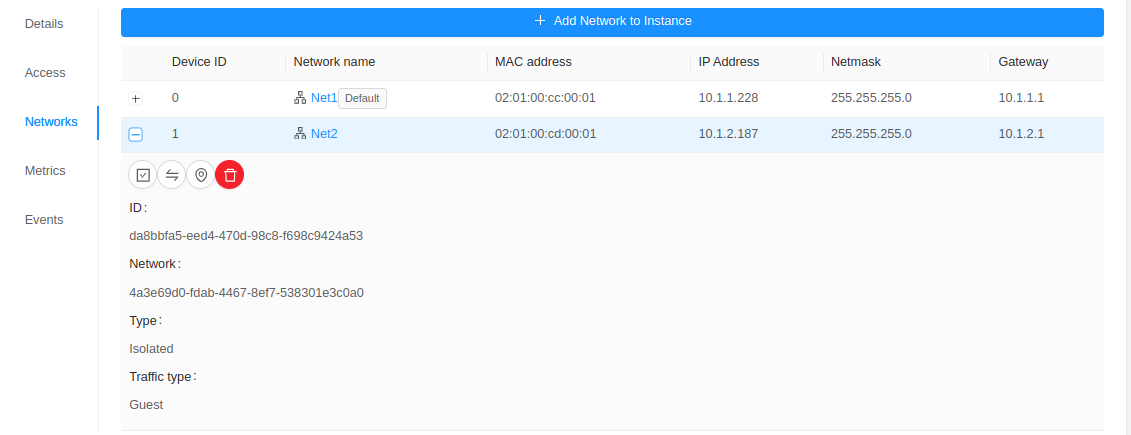Collapse the Device ID 1 row

(136, 135)
